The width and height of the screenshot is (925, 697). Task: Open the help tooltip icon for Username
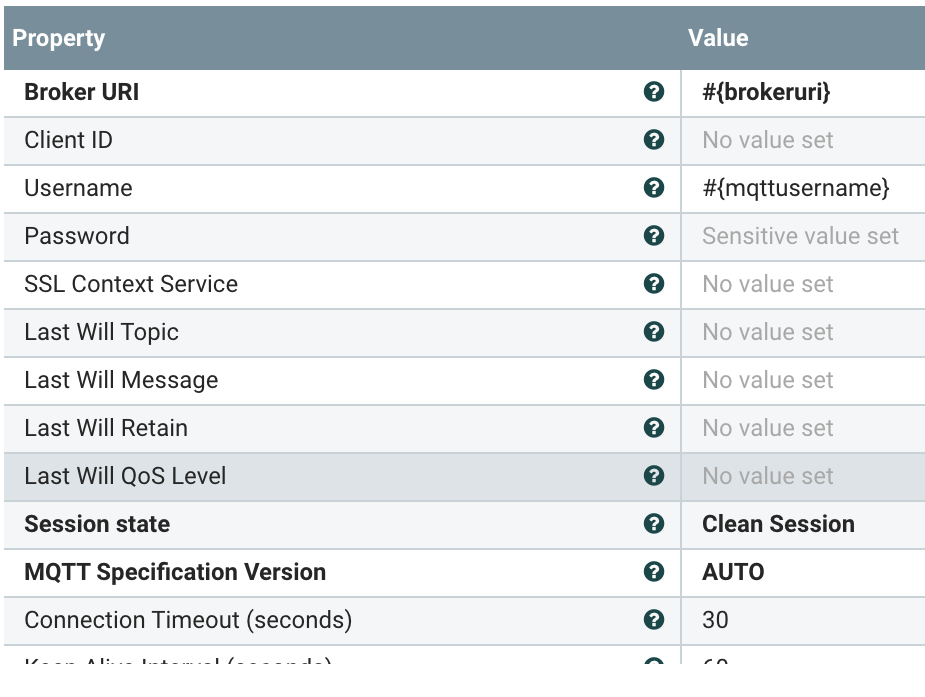click(654, 188)
